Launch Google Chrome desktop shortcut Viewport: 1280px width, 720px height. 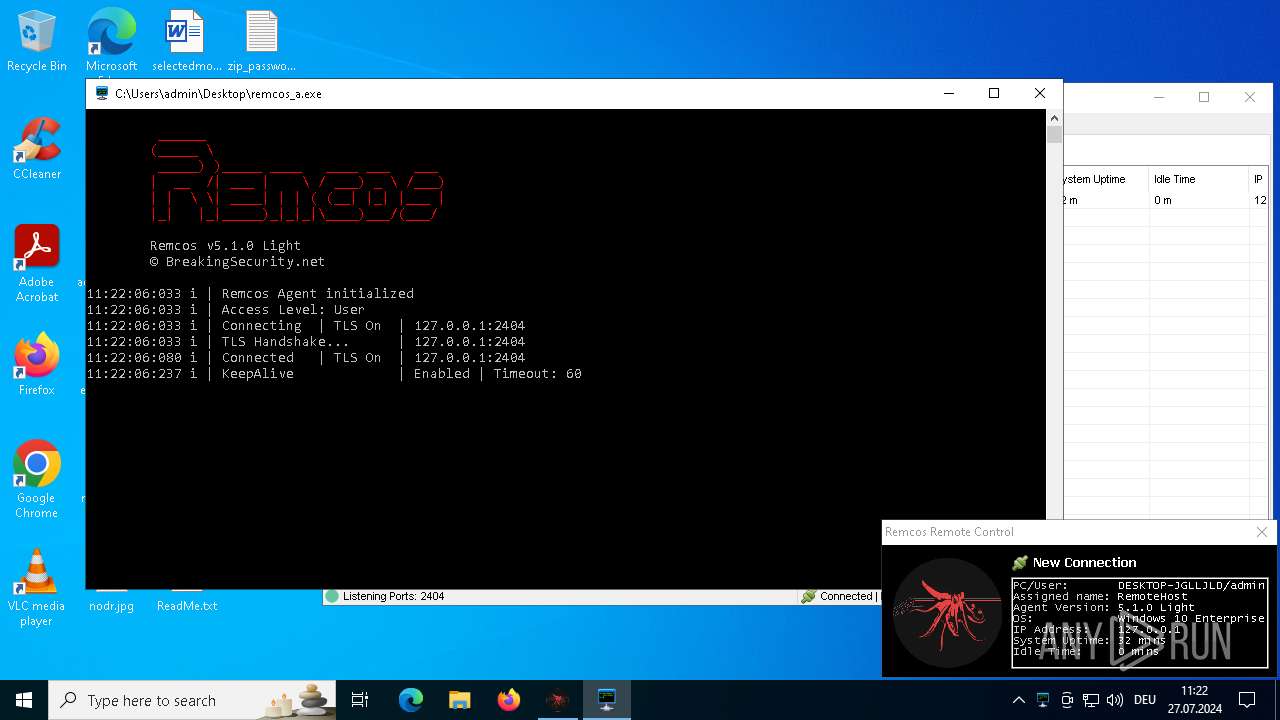pyautogui.click(x=37, y=479)
